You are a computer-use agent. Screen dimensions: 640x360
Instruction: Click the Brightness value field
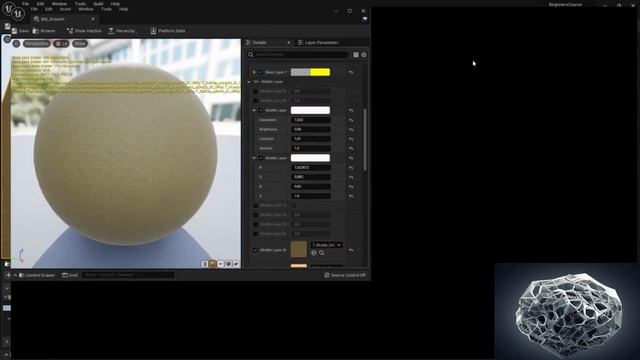pos(311,129)
